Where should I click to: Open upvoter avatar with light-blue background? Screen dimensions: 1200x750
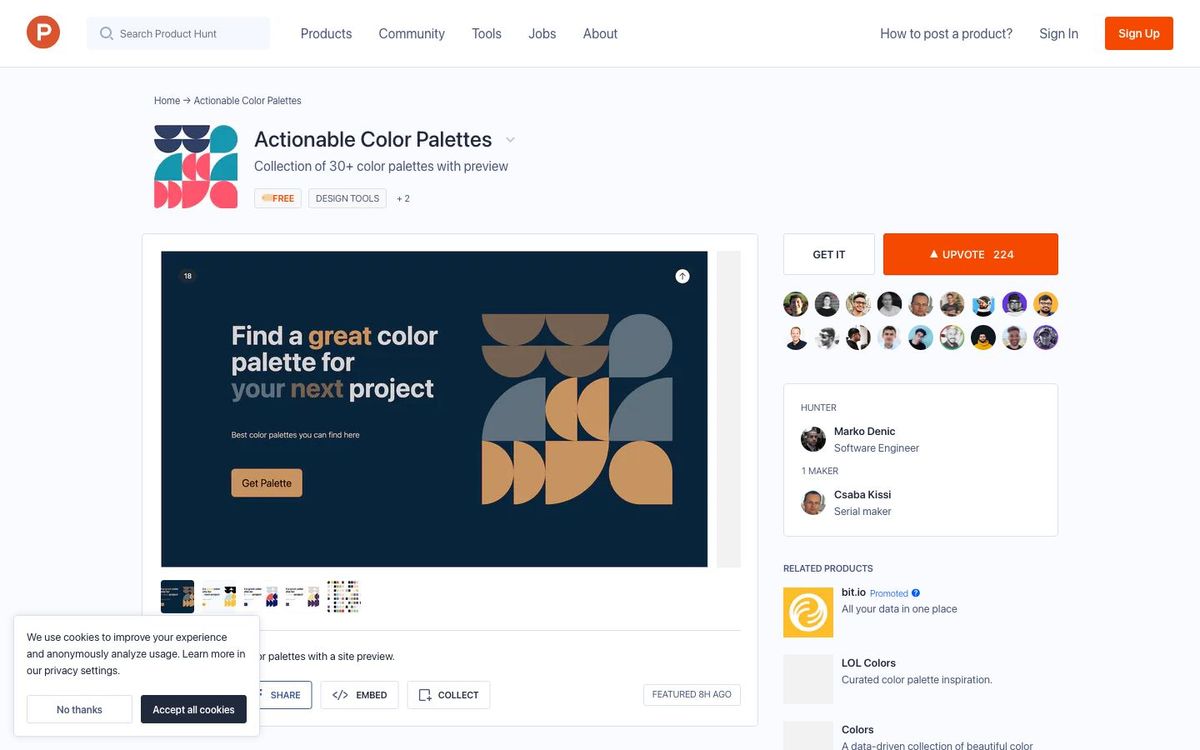[x=921, y=337]
